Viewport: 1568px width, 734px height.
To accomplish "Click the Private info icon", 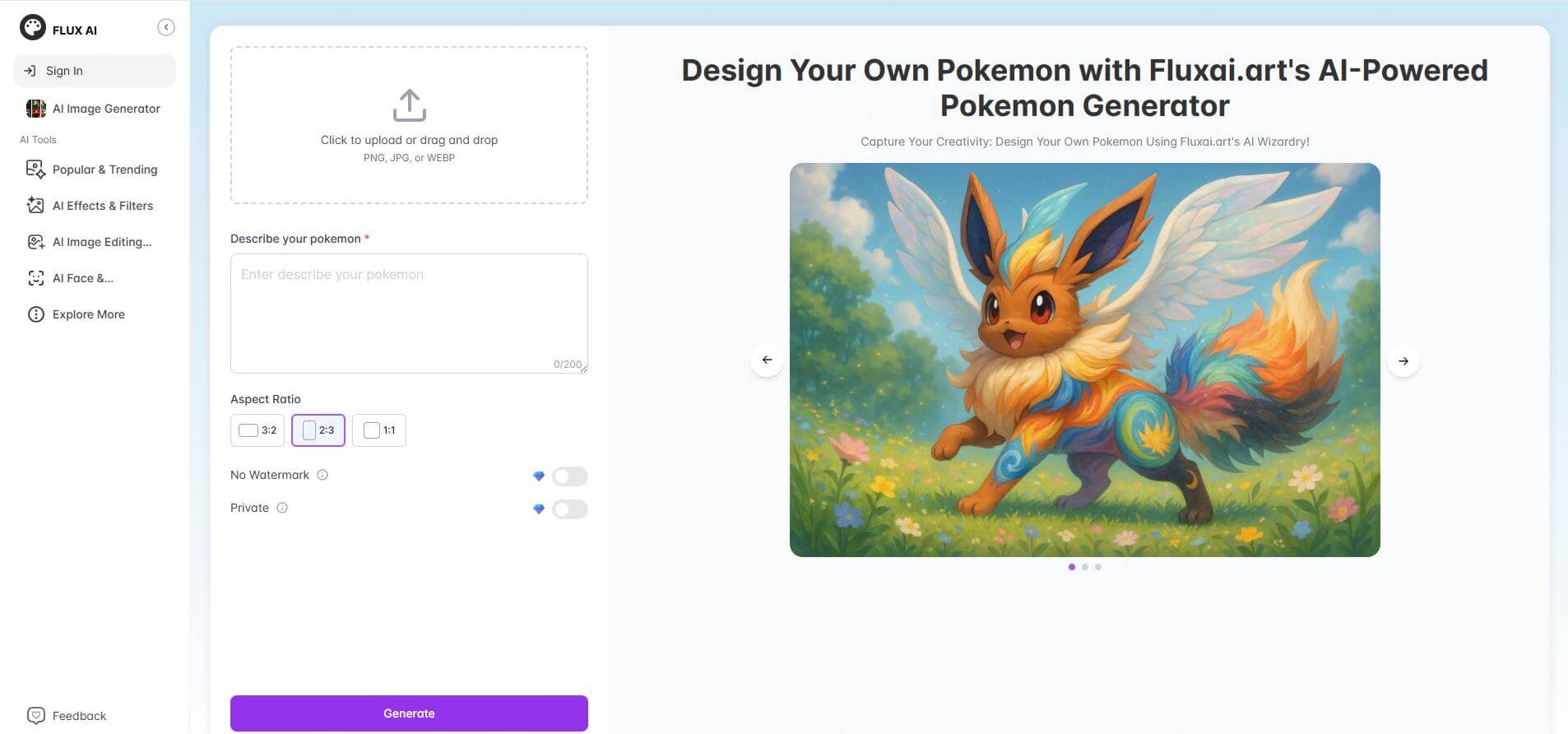I will [x=282, y=508].
